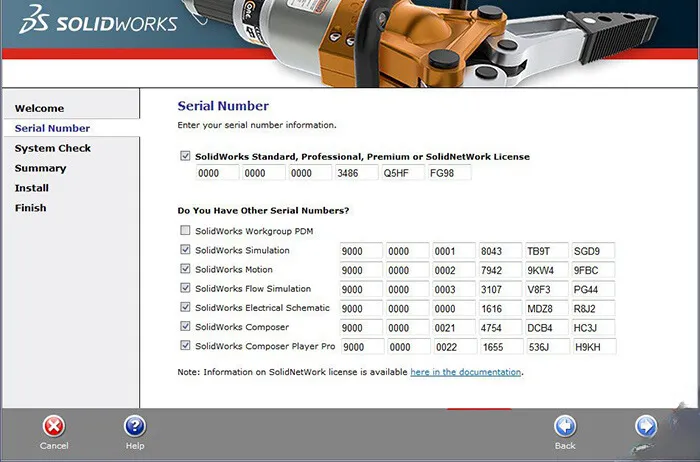Open Help with the question mark icon
The height and width of the screenshot is (462, 700).
pyautogui.click(x=135, y=426)
